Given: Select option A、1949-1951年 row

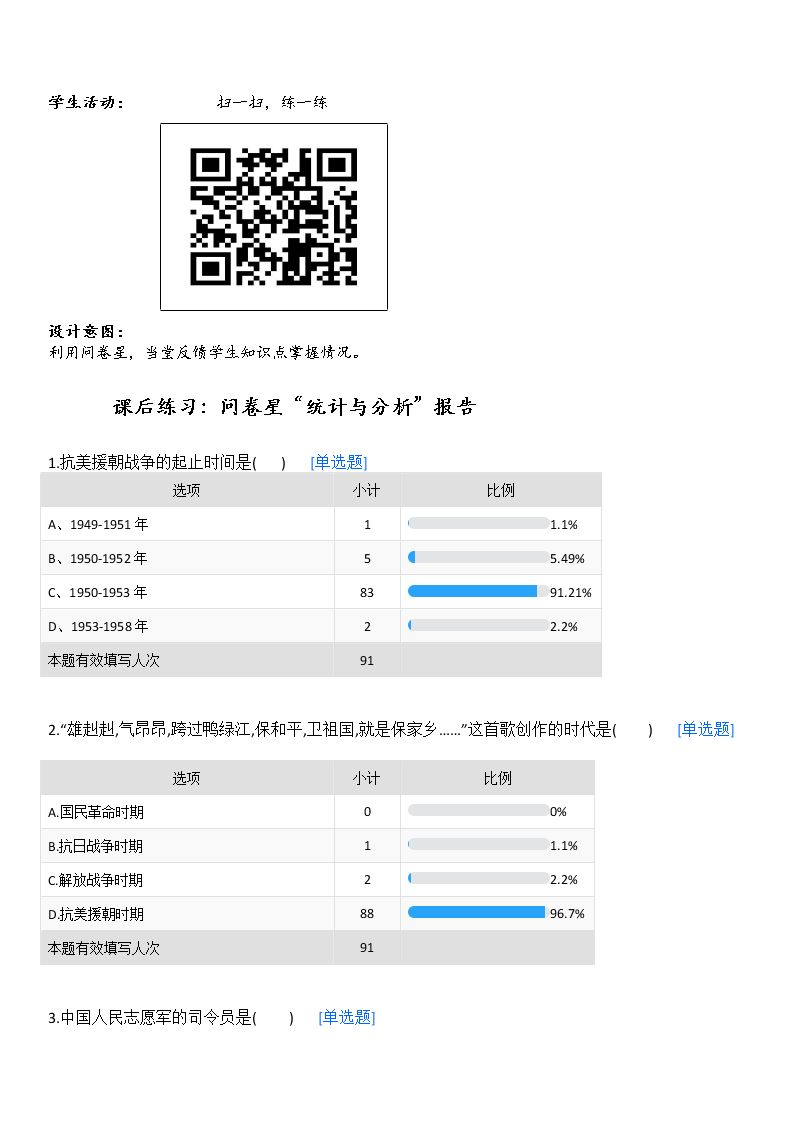Looking at the screenshot, I should click(x=321, y=524).
